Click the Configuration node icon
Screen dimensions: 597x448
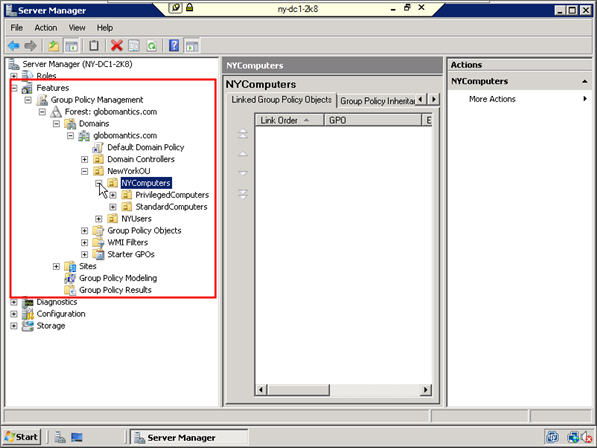[27, 314]
